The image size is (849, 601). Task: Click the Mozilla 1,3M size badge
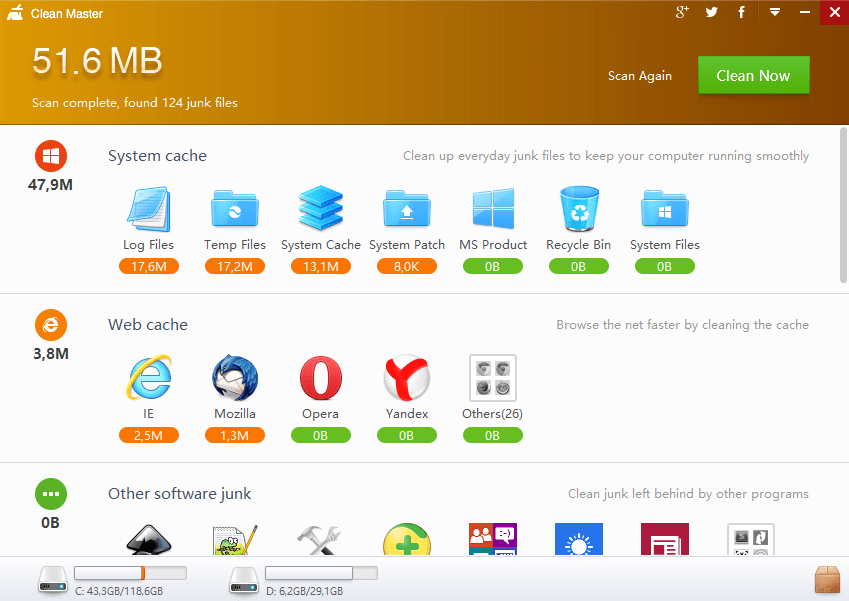(x=235, y=435)
